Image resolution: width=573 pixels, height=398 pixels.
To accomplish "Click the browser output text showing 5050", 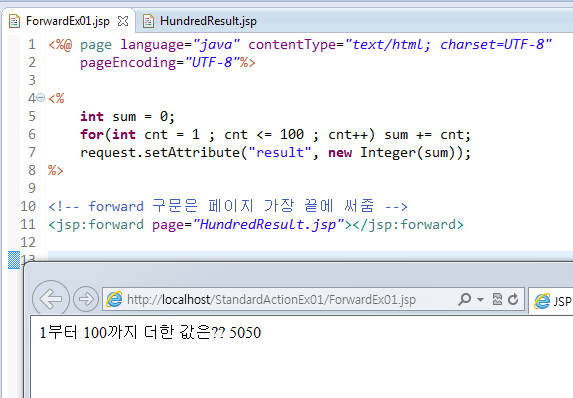I will (x=150, y=333).
